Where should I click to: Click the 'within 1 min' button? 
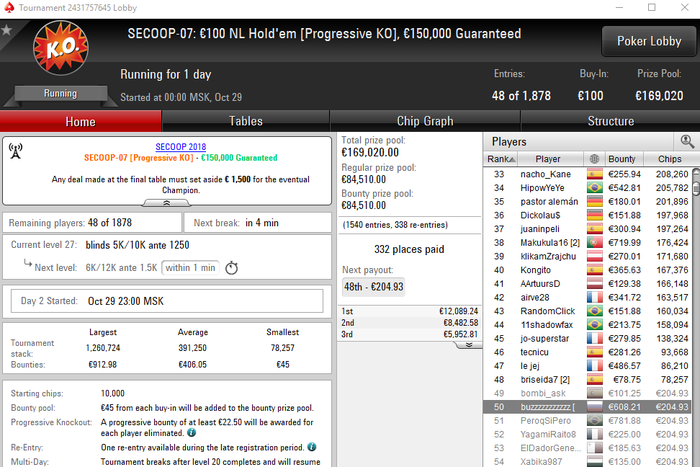click(190, 267)
